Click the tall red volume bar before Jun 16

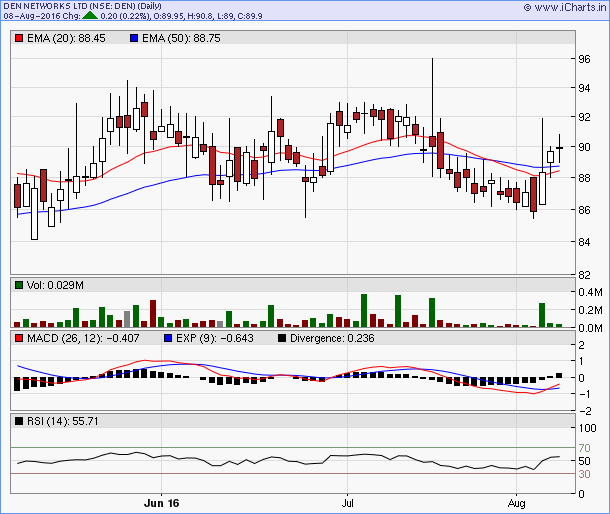[153, 313]
